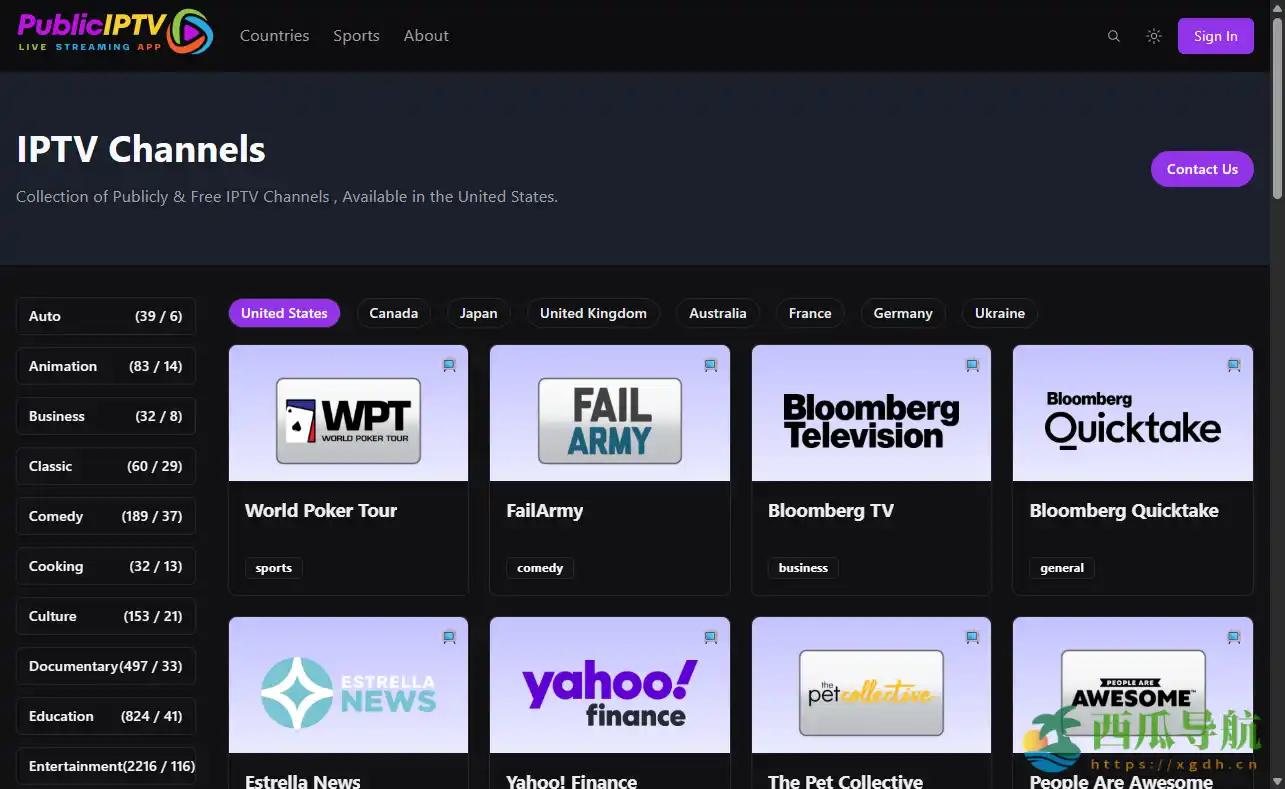
Task: Open the Sports menu
Action: [356, 36]
